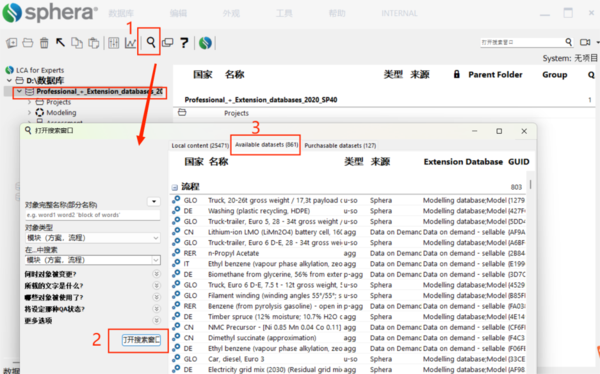Click the object name search input field
Image resolution: width=600 pixels, height=374 pixels.
tap(93, 215)
